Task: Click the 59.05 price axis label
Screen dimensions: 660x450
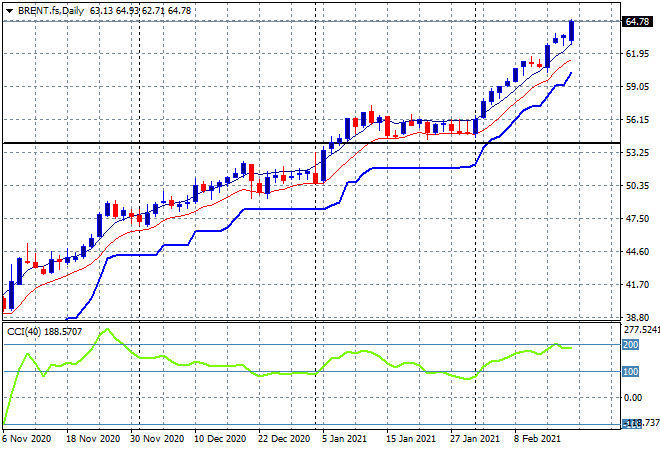Action: 637,86
